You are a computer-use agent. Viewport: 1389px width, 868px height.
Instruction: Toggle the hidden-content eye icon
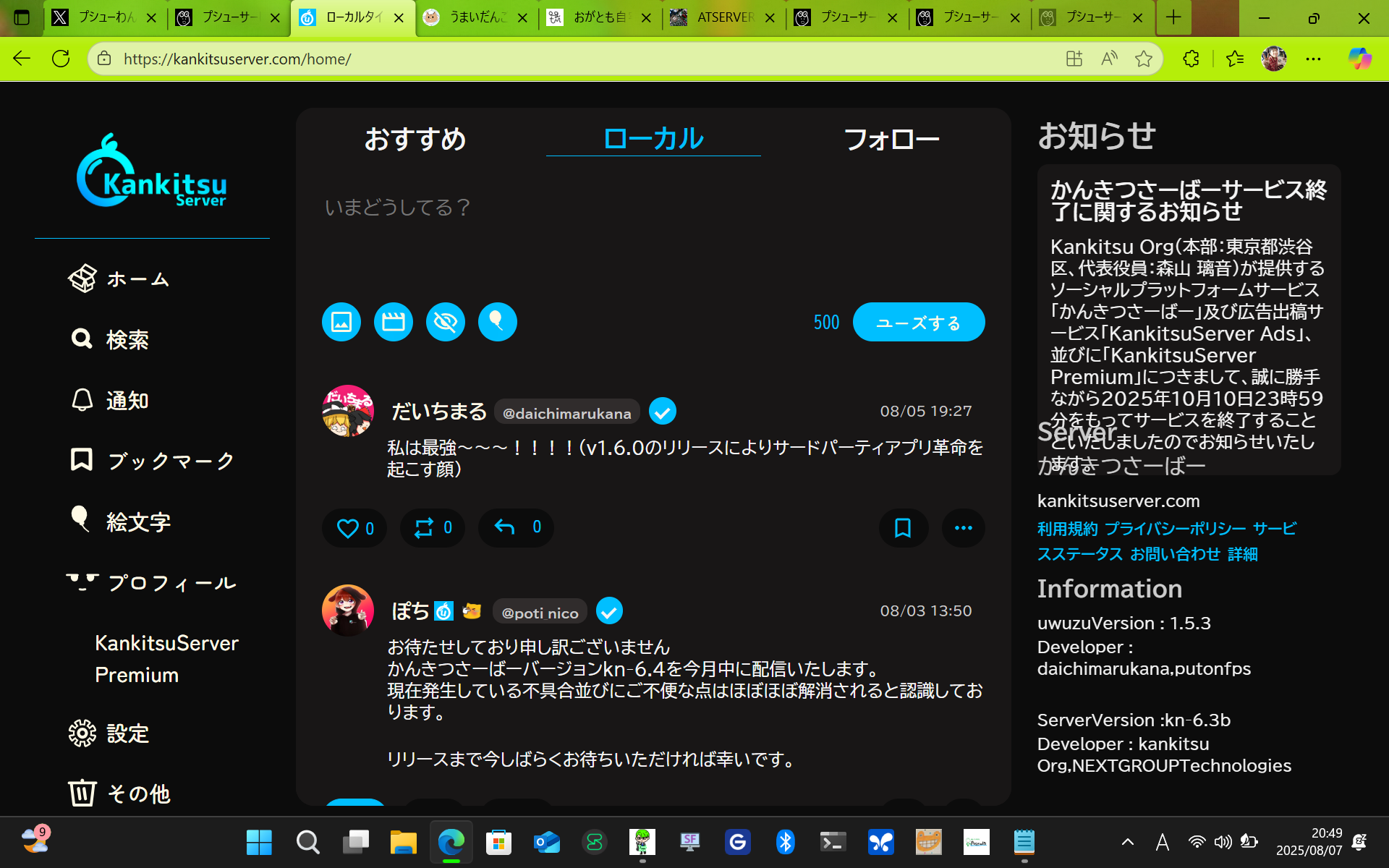(x=446, y=322)
